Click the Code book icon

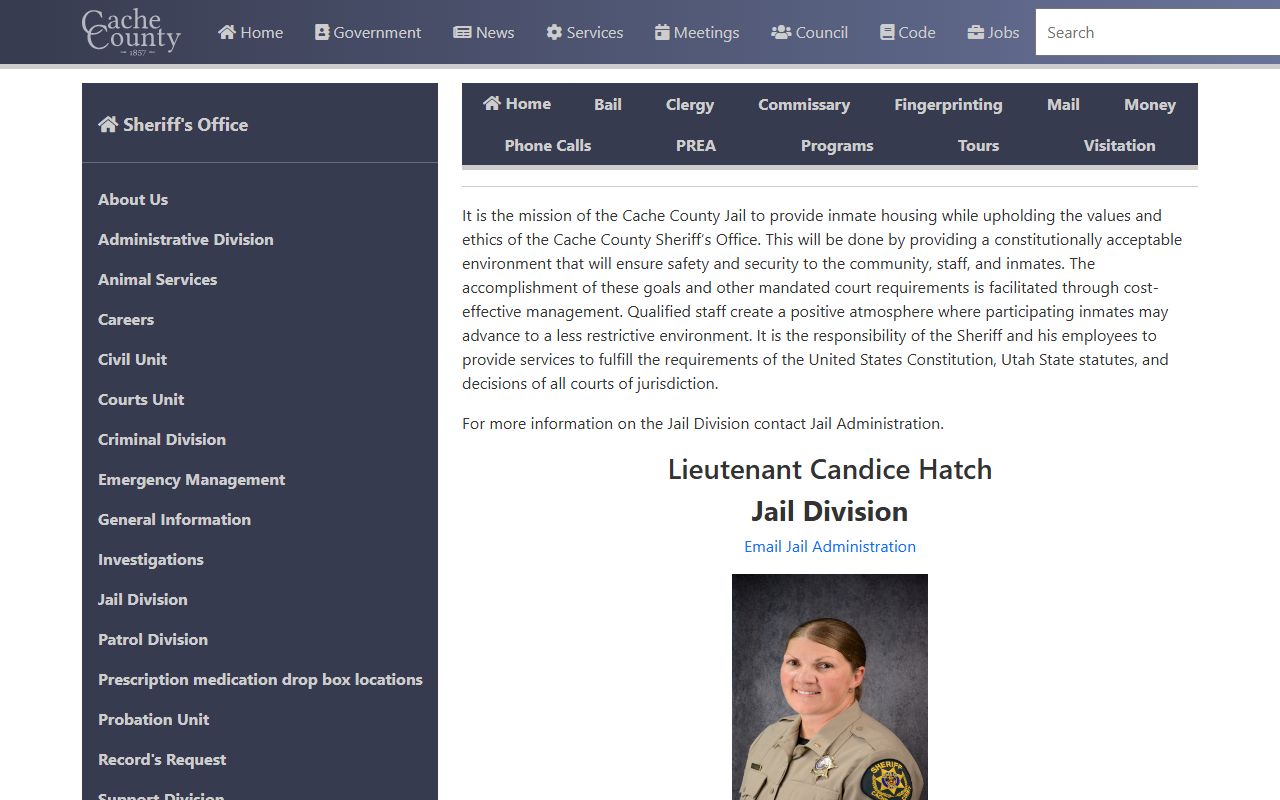(887, 32)
